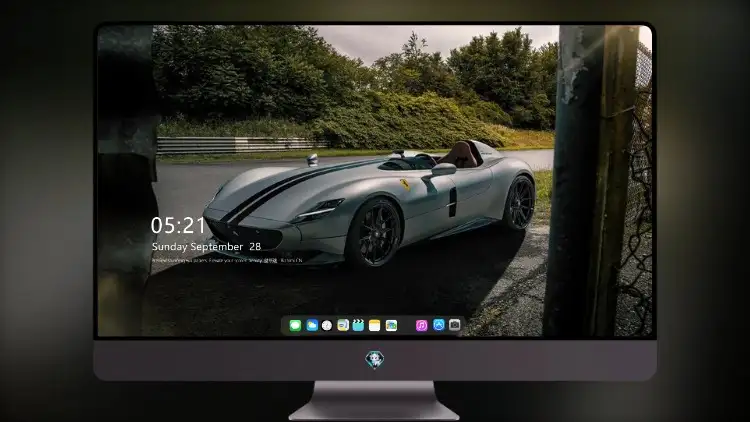This screenshot has width=750, height=422.
Task: Open the blue App Store icon
Action: coord(439,325)
